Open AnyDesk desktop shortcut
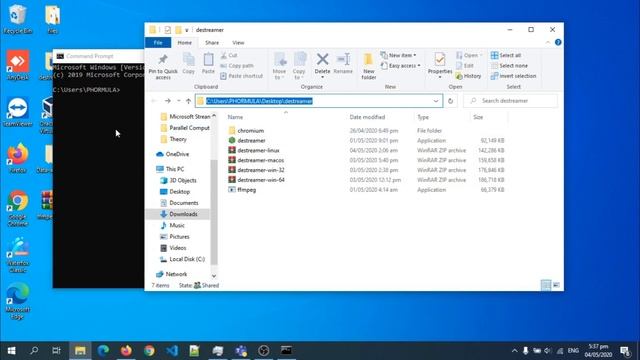The image size is (640, 360). pos(18,65)
